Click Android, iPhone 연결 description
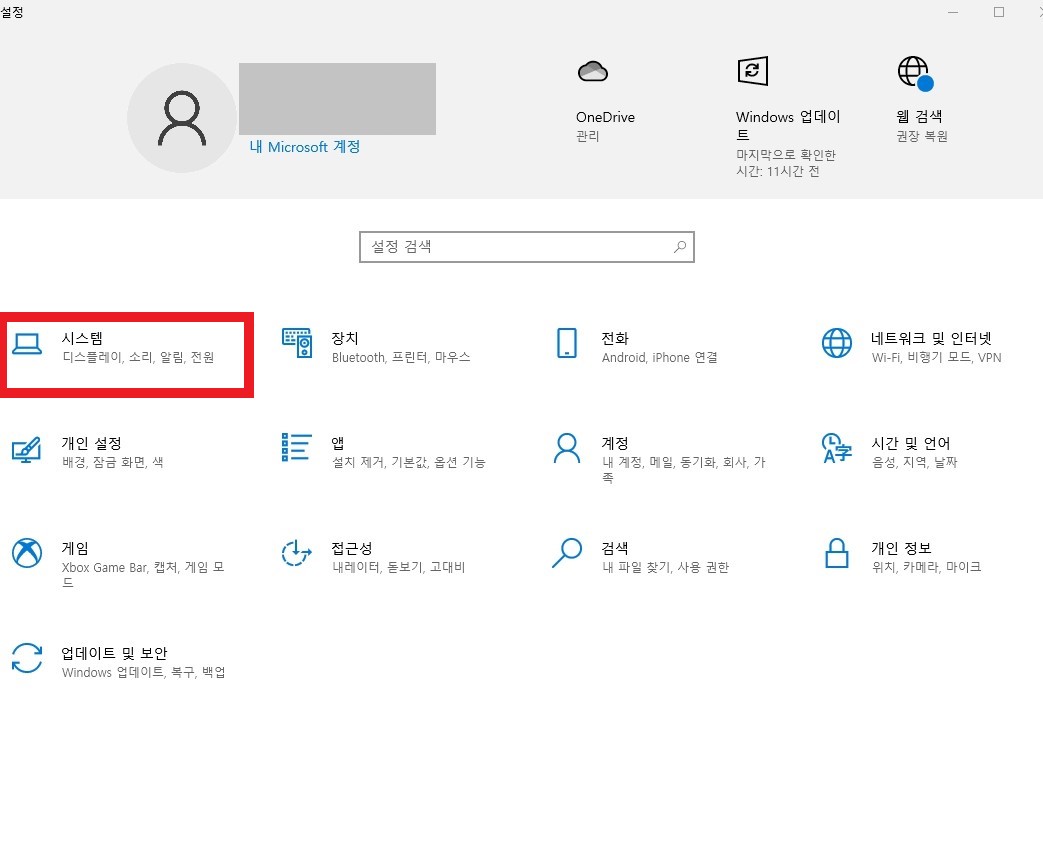Screen dimensions: 1043x843 pos(660,357)
